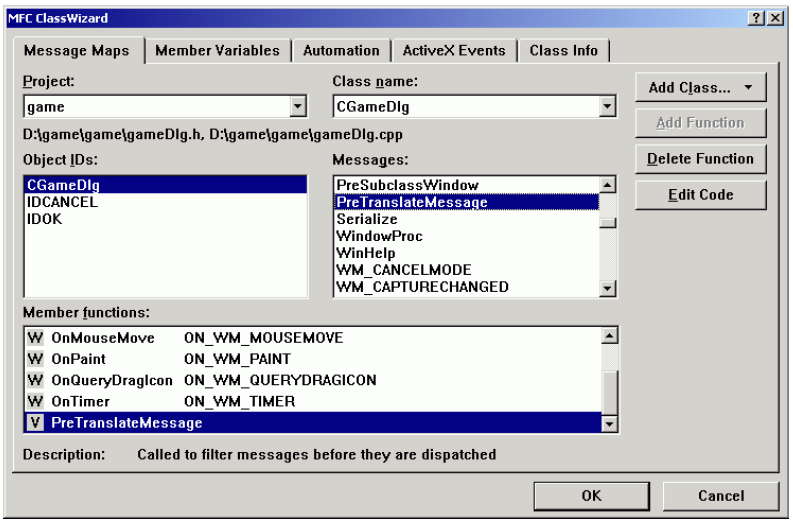The width and height of the screenshot is (793, 523).
Task: Click the disabled Add Function button
Action: click(x=700, y=123)
